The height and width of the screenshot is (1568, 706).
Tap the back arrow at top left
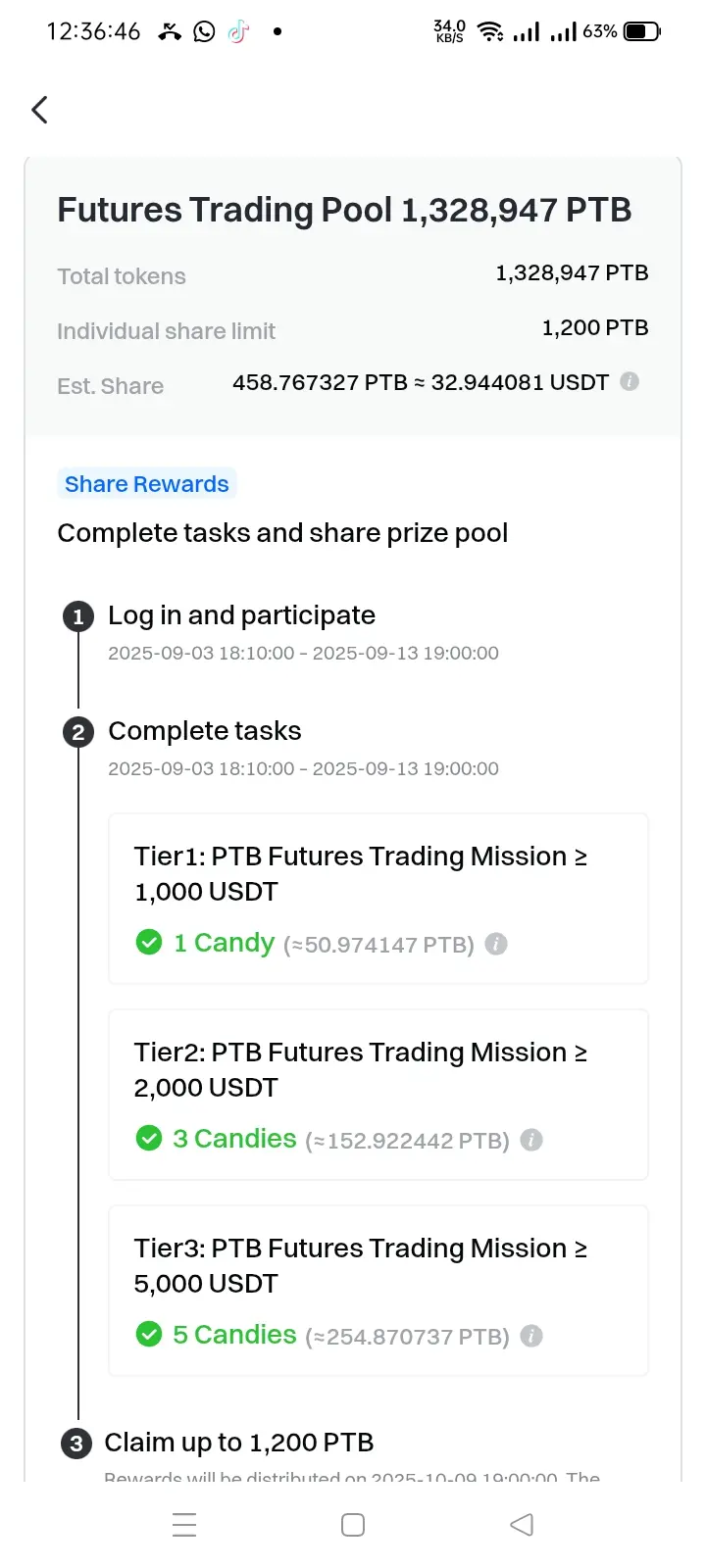tap(39, 110)
